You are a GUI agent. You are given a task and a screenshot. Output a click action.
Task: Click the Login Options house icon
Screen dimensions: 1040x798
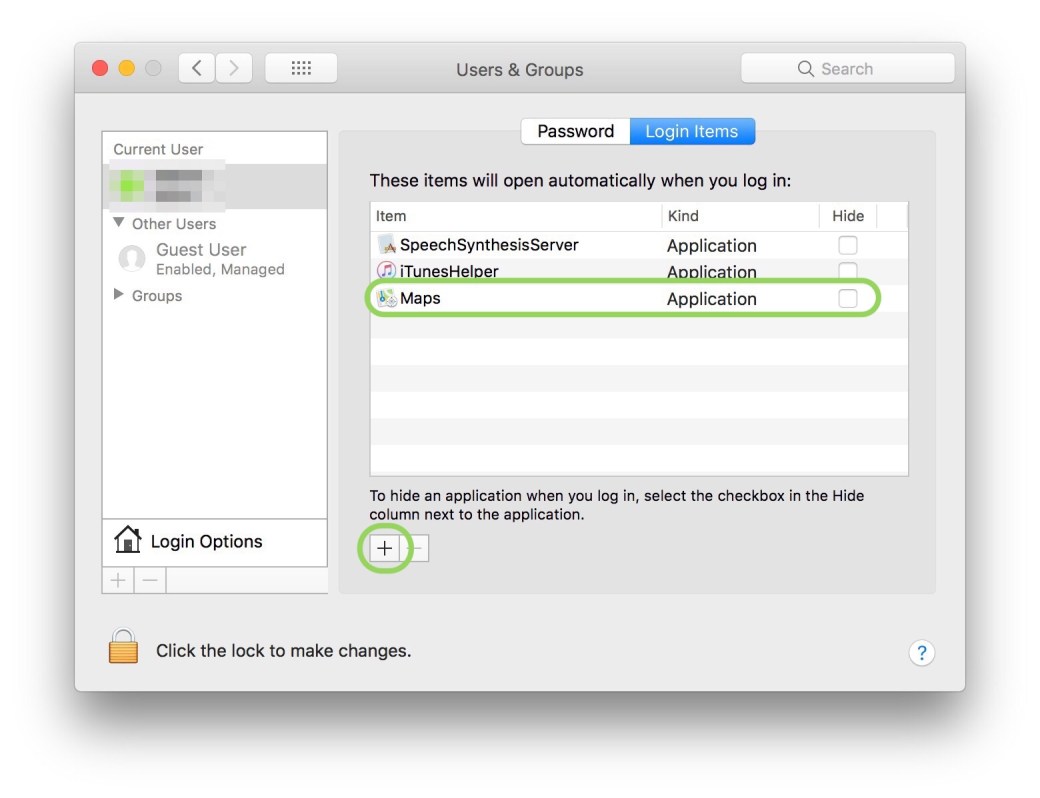(128, 541)
